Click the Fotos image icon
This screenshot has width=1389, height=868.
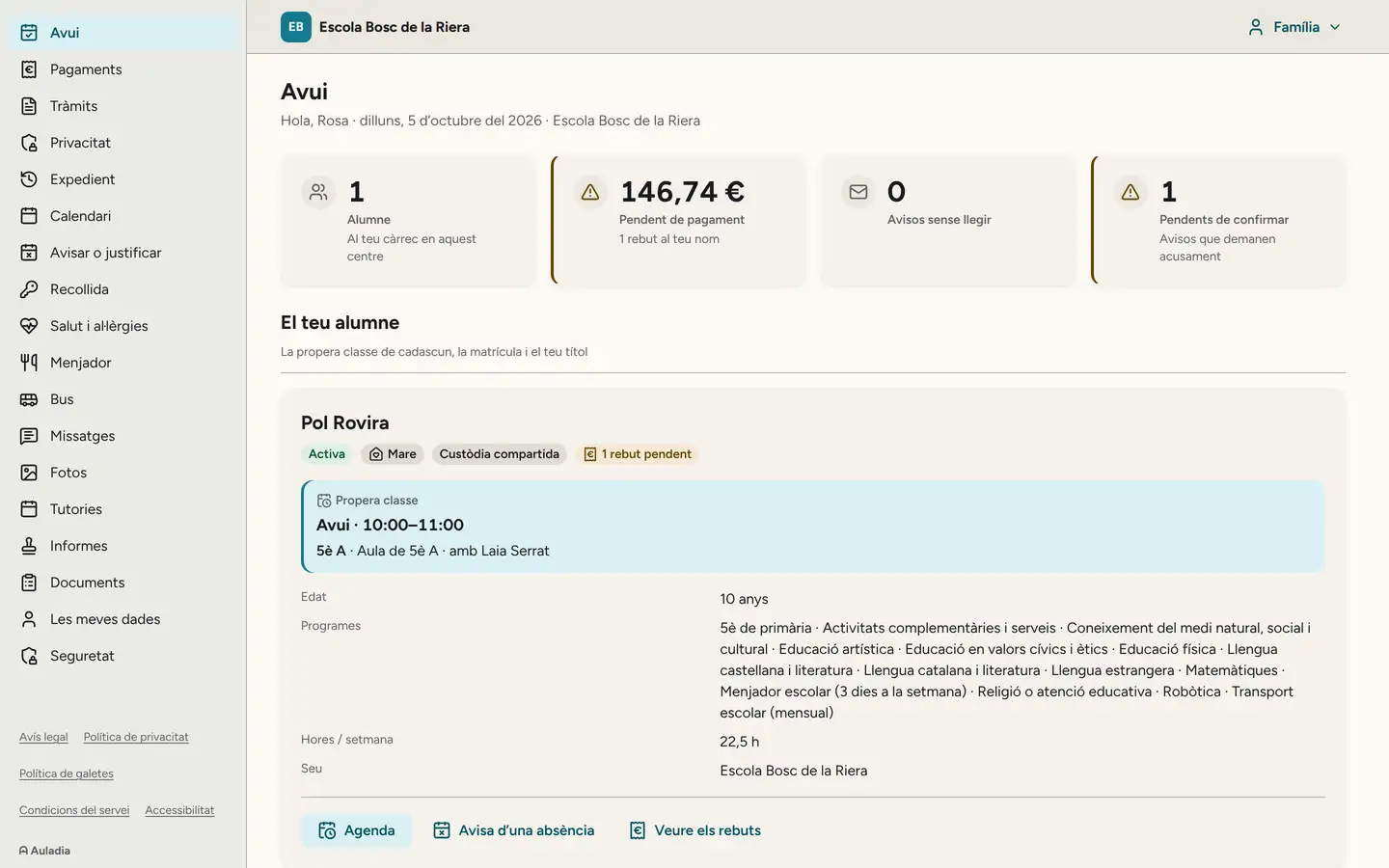coord(29,473)
